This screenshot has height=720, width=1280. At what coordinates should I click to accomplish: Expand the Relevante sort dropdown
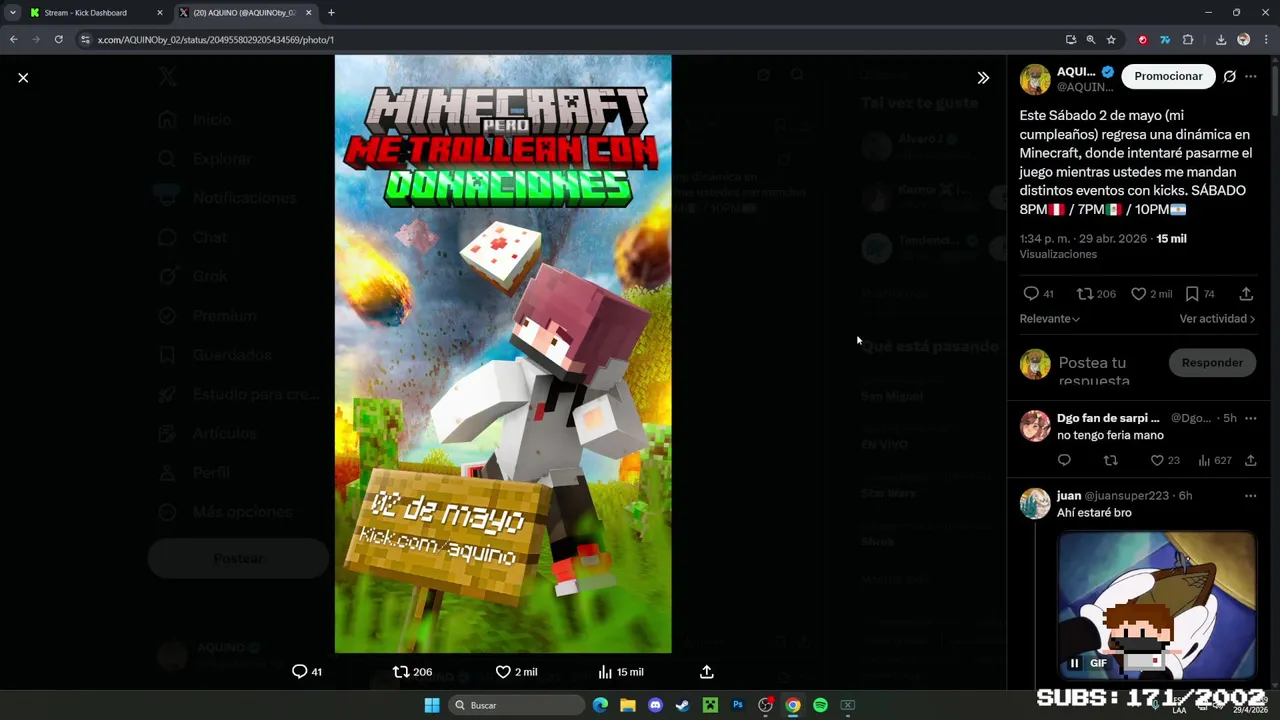(x=1049, y=319)
